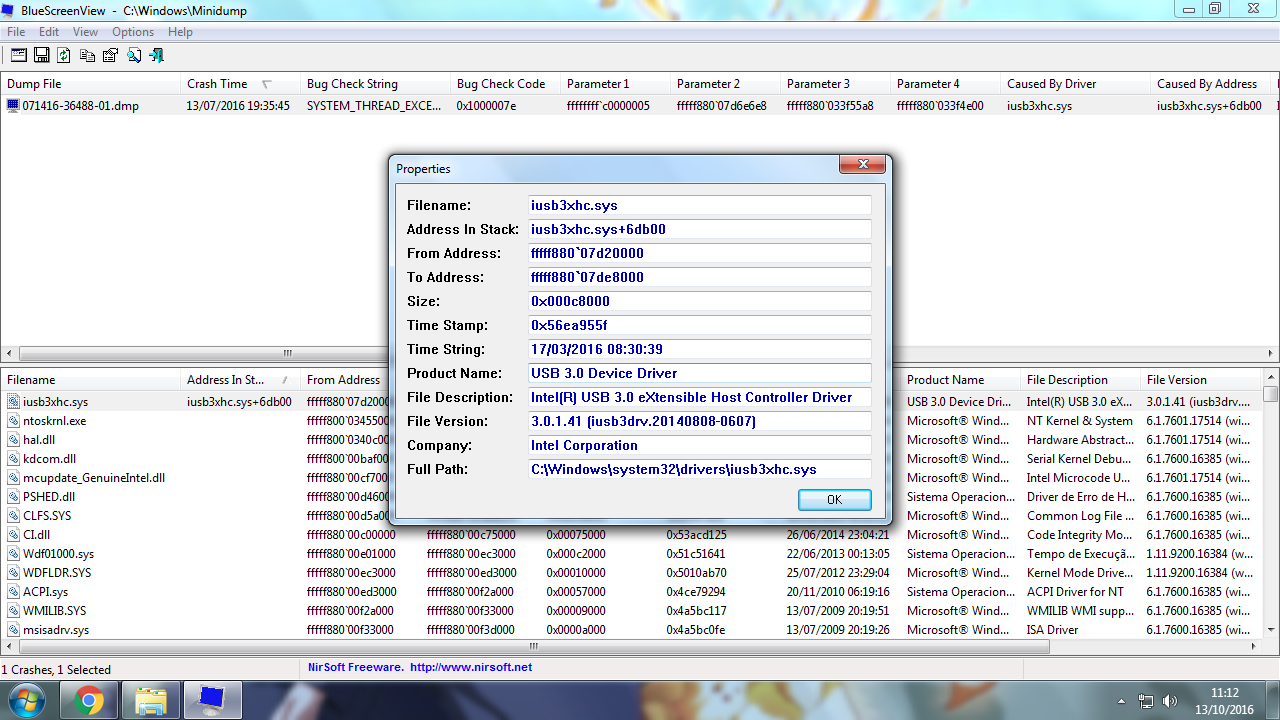Screen dimensions: 1280x720
Task: Click the Size field showing 0x000c8000
Action: click(x=700, y=301)
